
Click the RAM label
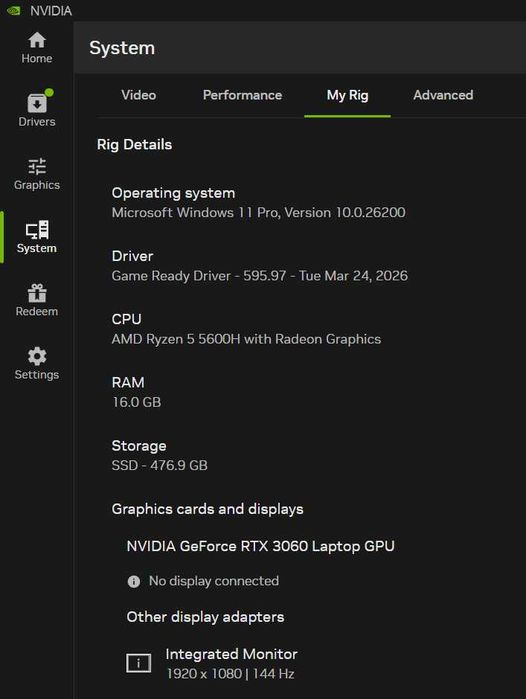[128, 382]
